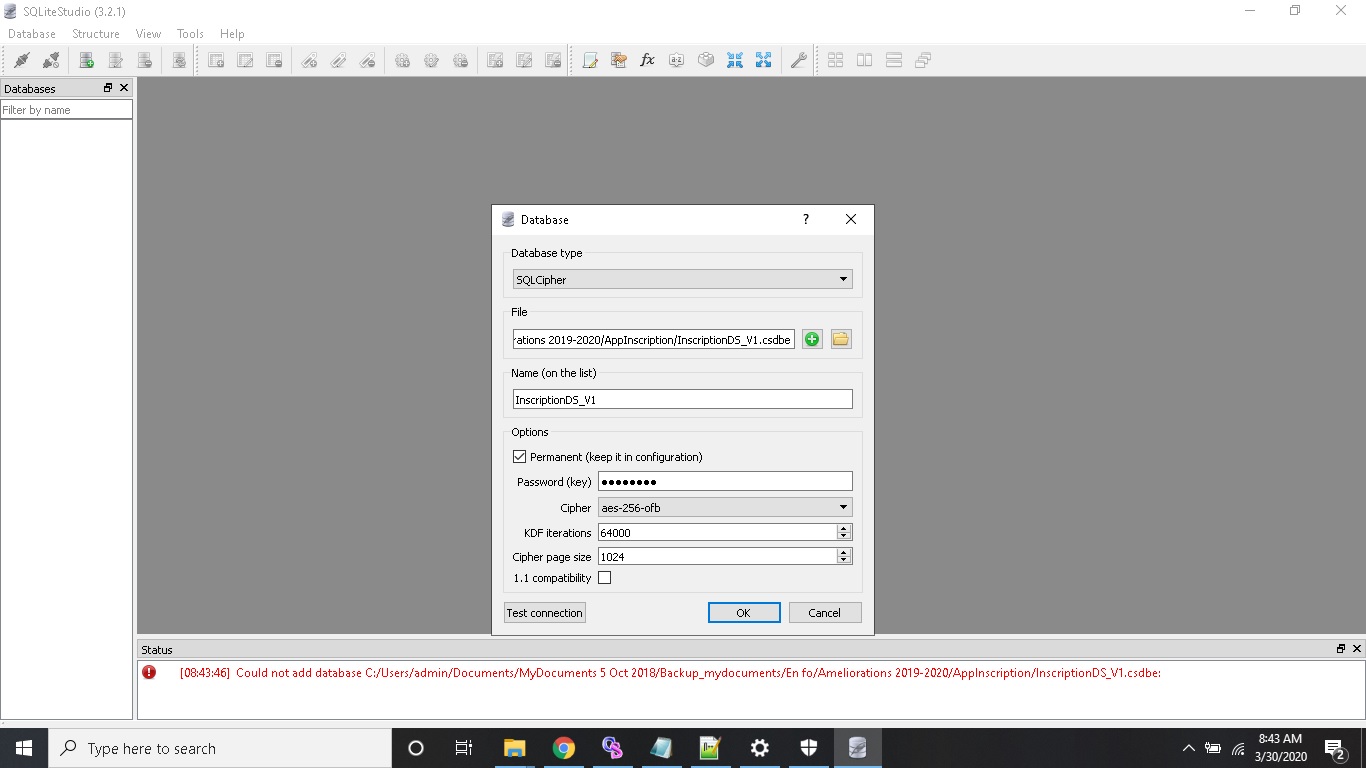Image resolution: width=1366 pixels, height=768 pixels.
Task: Open the Database menu
Action: coord(32,34)
